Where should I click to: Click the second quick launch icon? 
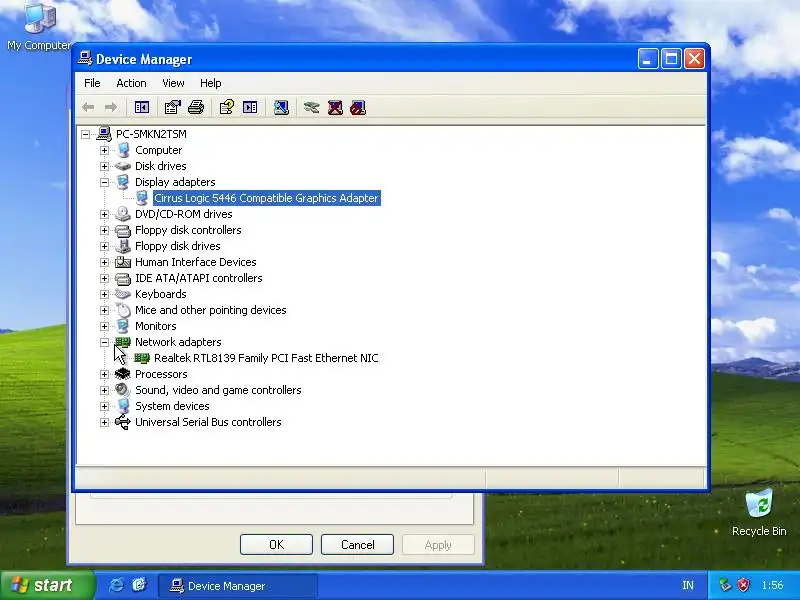click(x=139, y=585)
